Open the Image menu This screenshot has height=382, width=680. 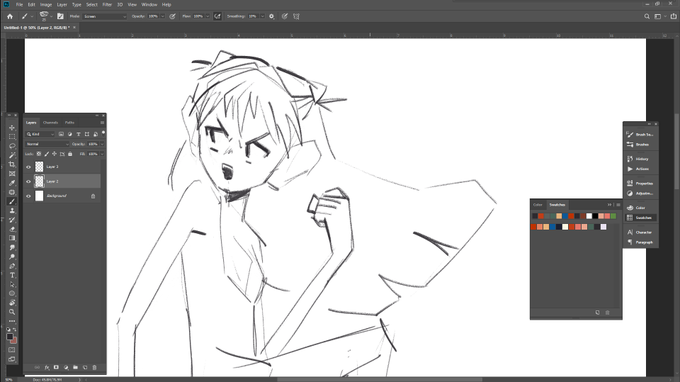(x=46, y=4)
